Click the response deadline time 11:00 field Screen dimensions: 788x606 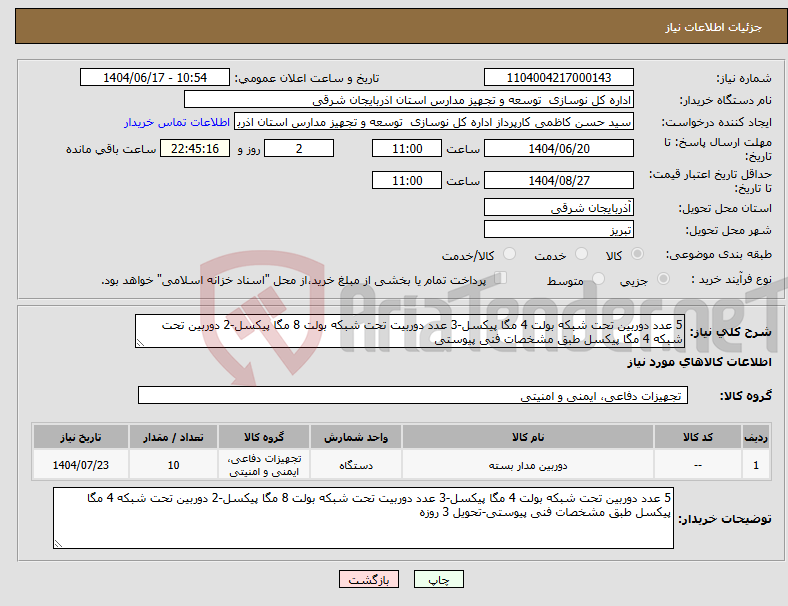[407, 148]
